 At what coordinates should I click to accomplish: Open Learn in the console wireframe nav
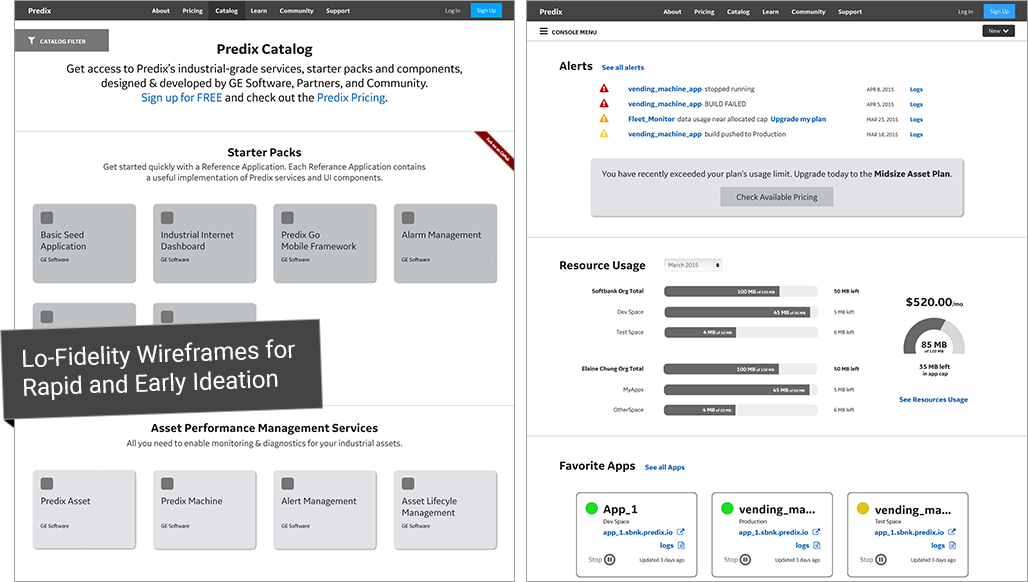point(770,12)
